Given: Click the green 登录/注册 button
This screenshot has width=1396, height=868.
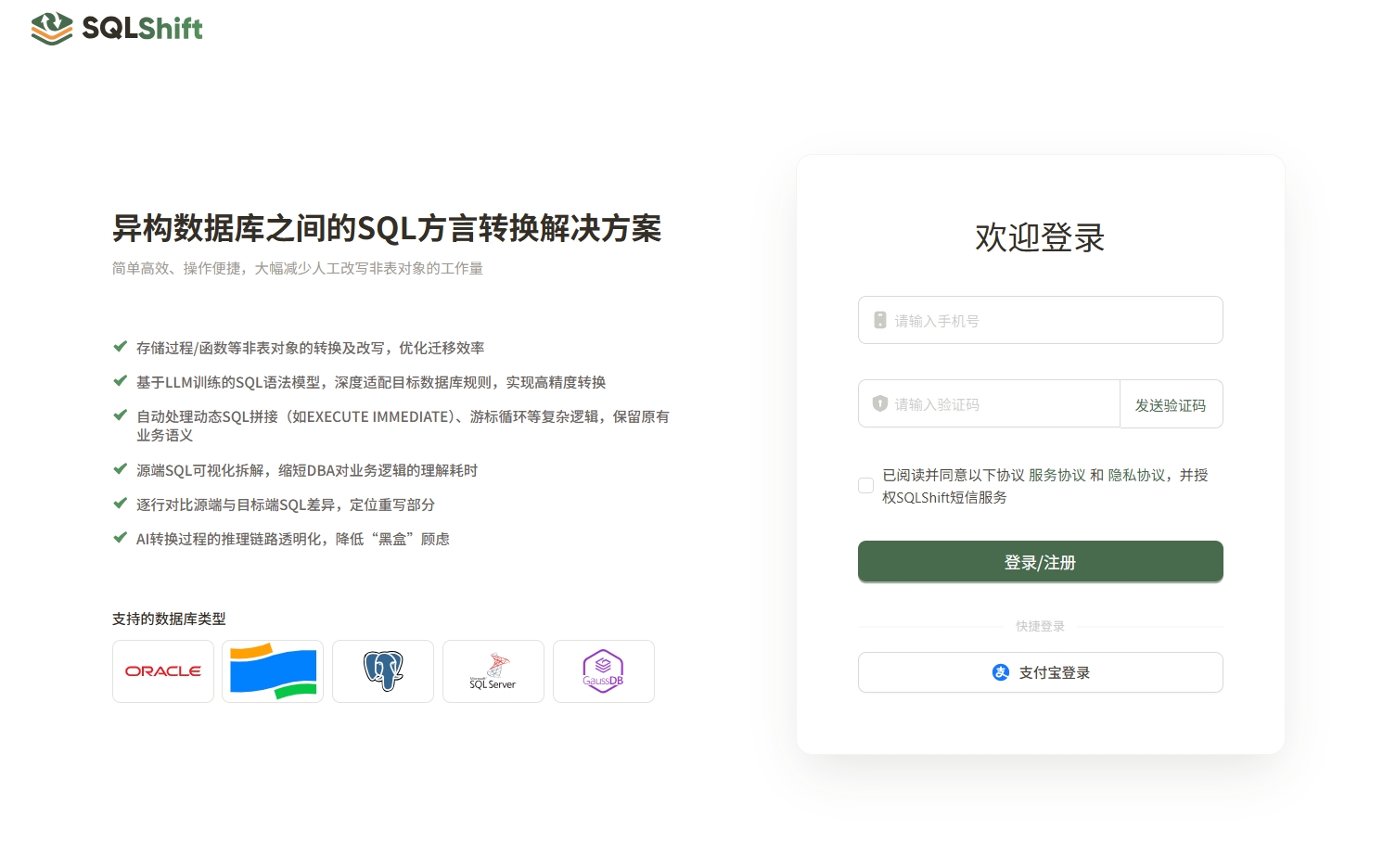Looking at the screenshot, I should 1040,562.
